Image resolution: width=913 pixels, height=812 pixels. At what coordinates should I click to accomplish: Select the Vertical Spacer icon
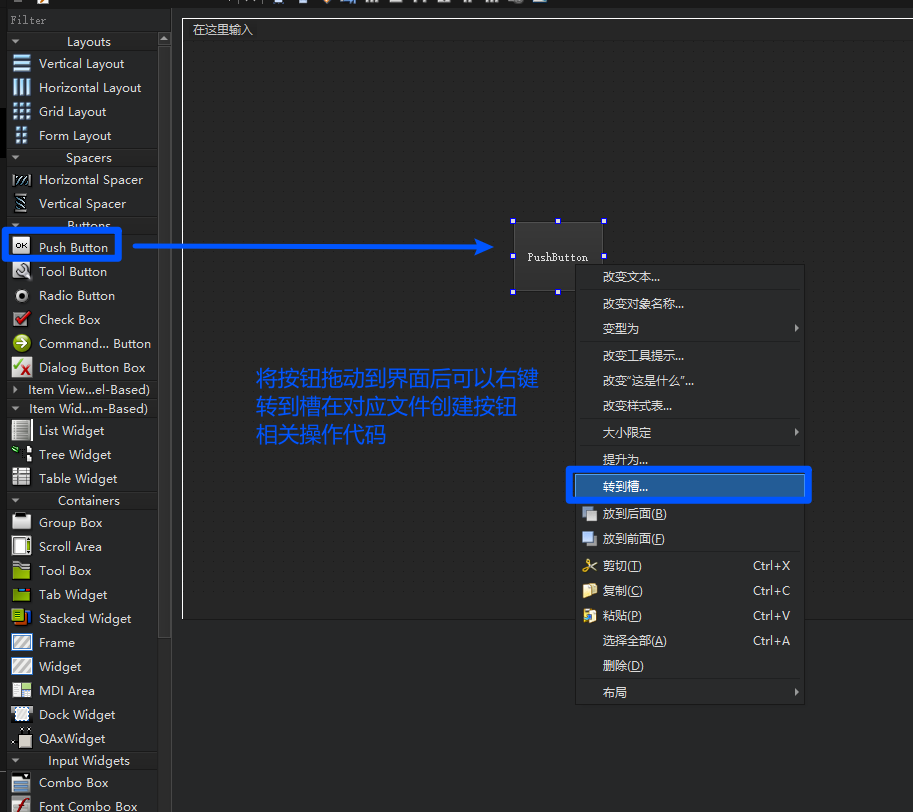[x=22, y=203]
